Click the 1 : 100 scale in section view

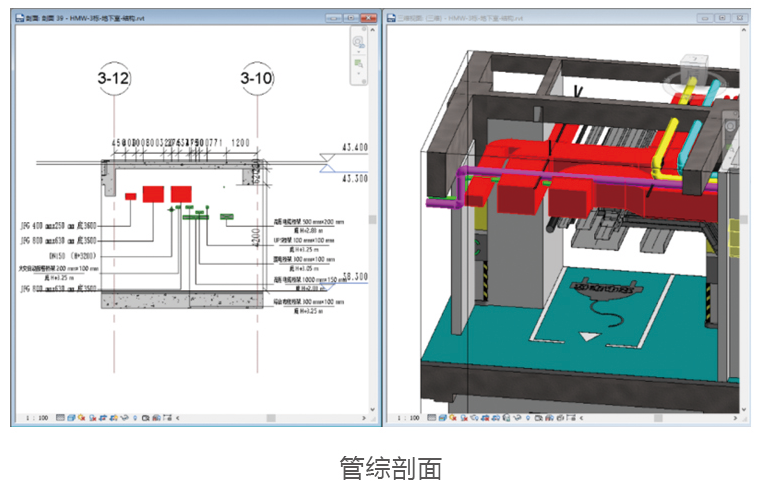pyautogui.click(x=37, y=418)
